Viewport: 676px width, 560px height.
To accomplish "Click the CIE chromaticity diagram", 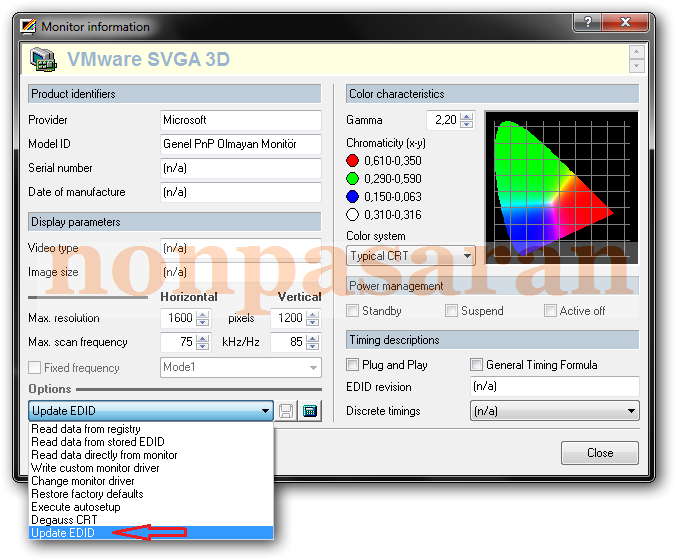I will (x=561, y=187).
